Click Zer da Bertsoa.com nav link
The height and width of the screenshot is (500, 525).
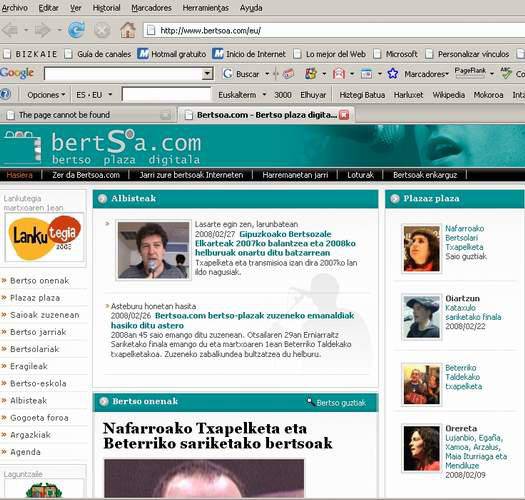(x=86, y=175)
